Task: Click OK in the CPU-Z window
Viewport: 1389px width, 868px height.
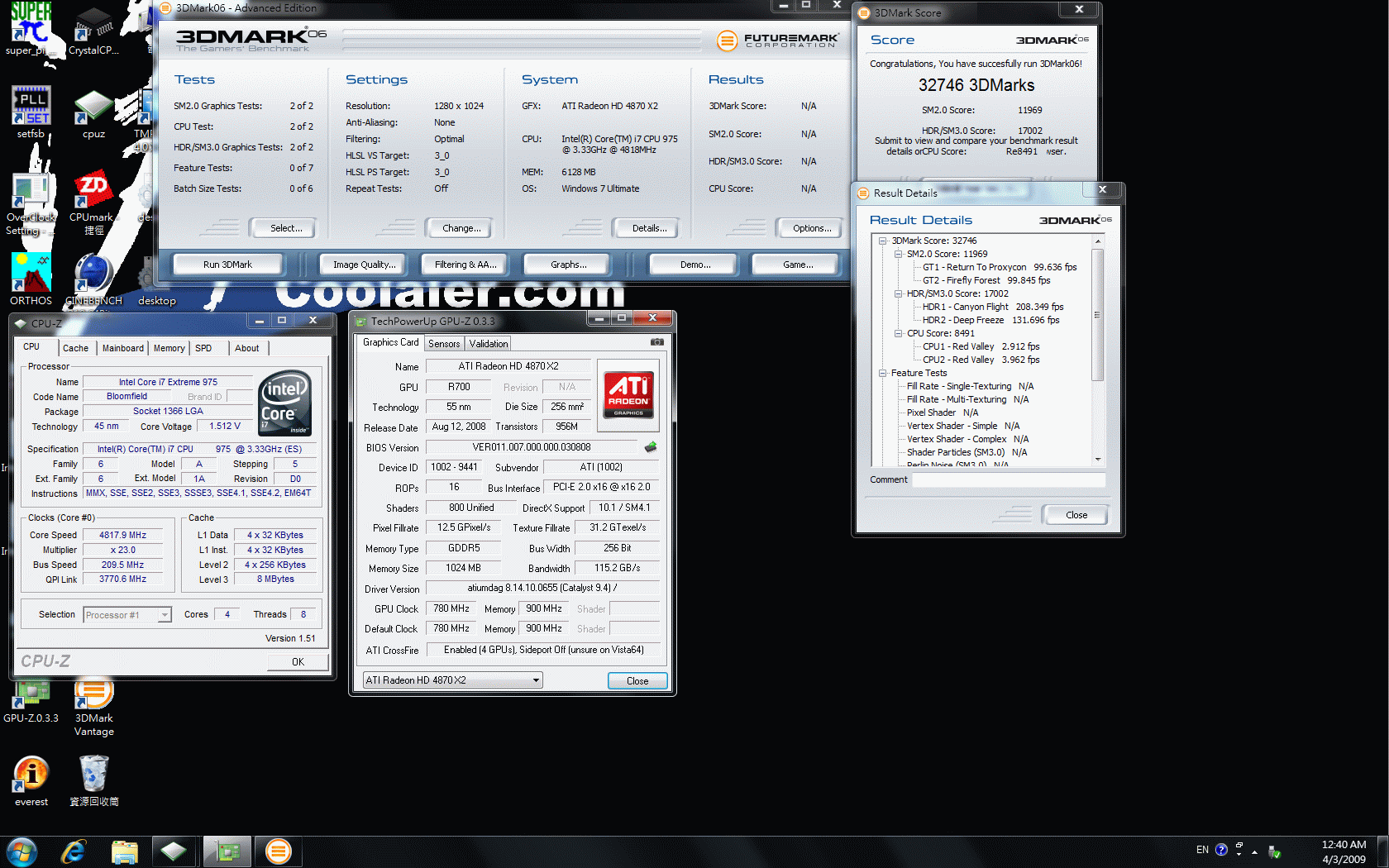Action: coord(298,662)
